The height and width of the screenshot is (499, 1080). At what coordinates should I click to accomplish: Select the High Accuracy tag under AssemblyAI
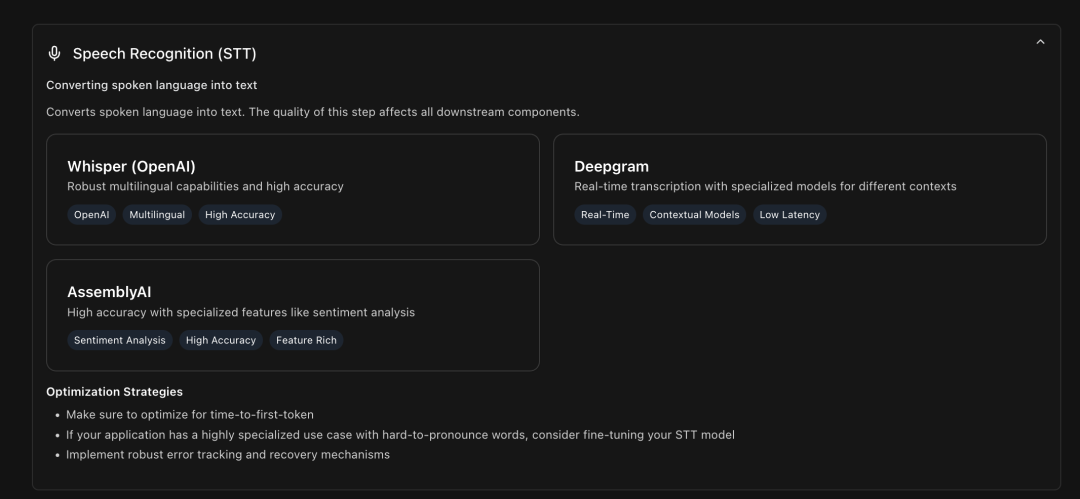tap(221, 340)
